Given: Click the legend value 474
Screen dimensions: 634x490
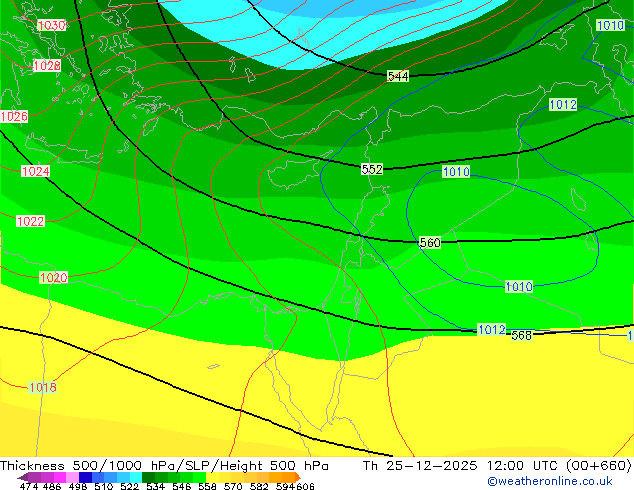Looking at the screenshot, I should coord(29,486).
